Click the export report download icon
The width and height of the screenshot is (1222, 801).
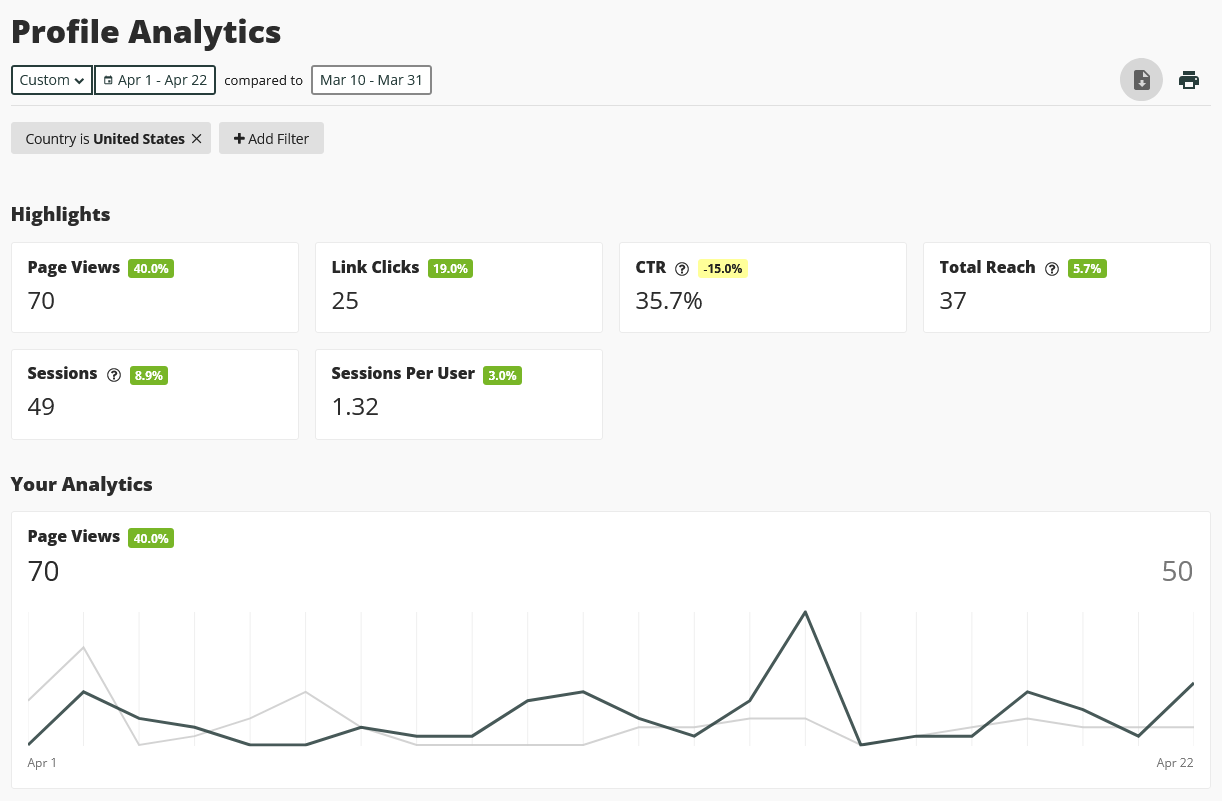click(1141, 80)
